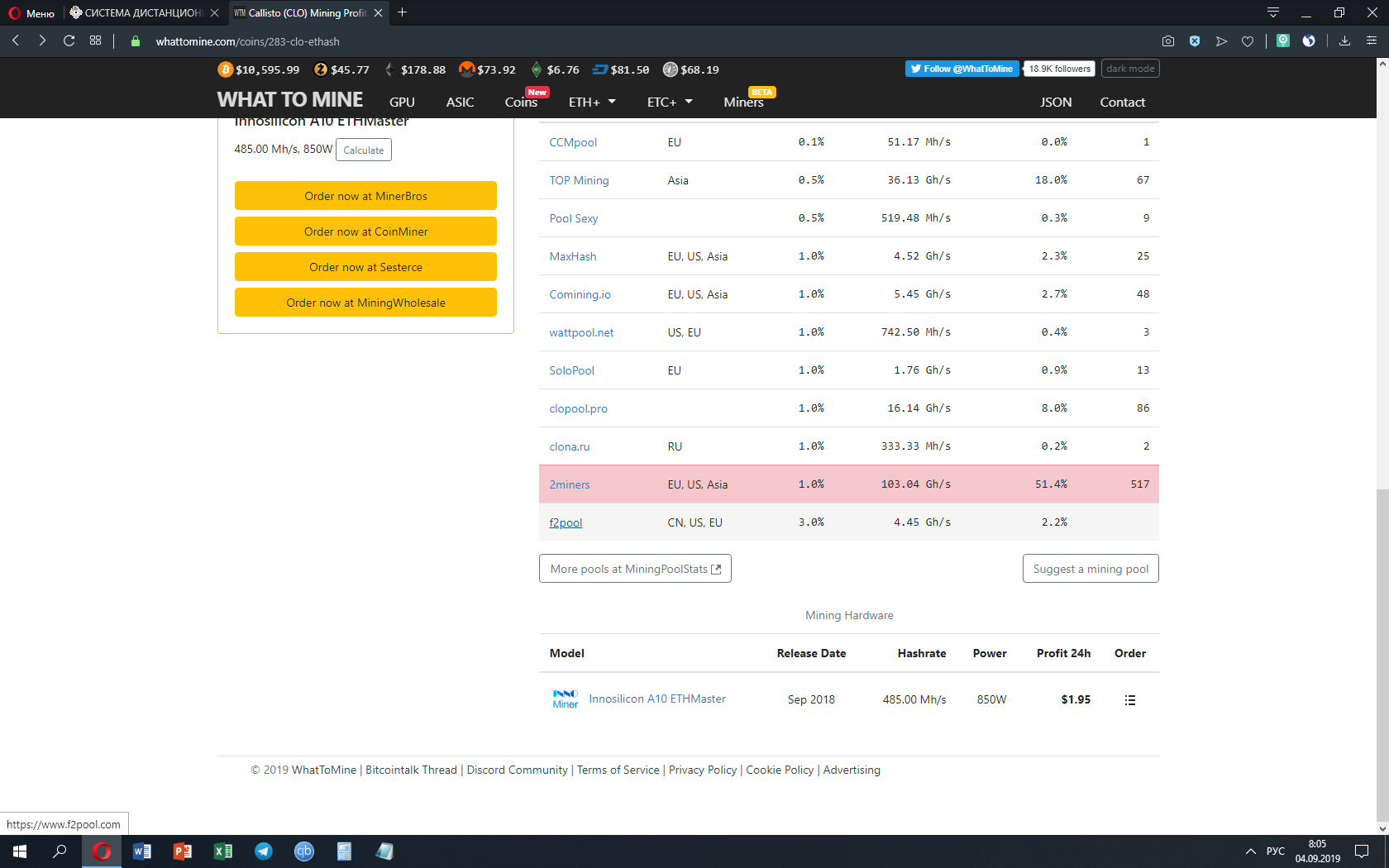The image size is (1389, 868).
Task: Click More pools at MiningPoolStats
Action: click(x=635, y=569)
